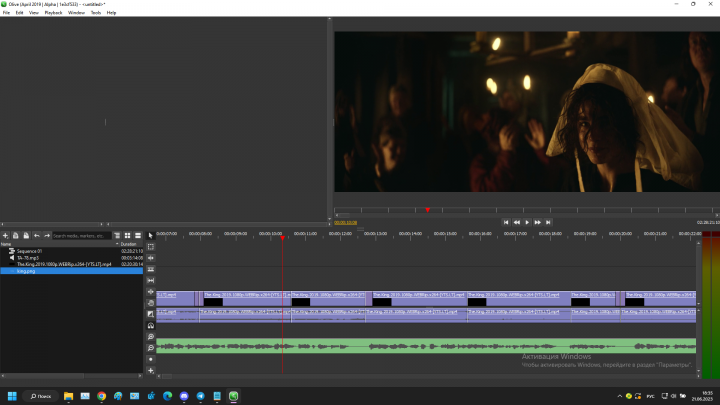Switch project panel to list view

(138, 236)
